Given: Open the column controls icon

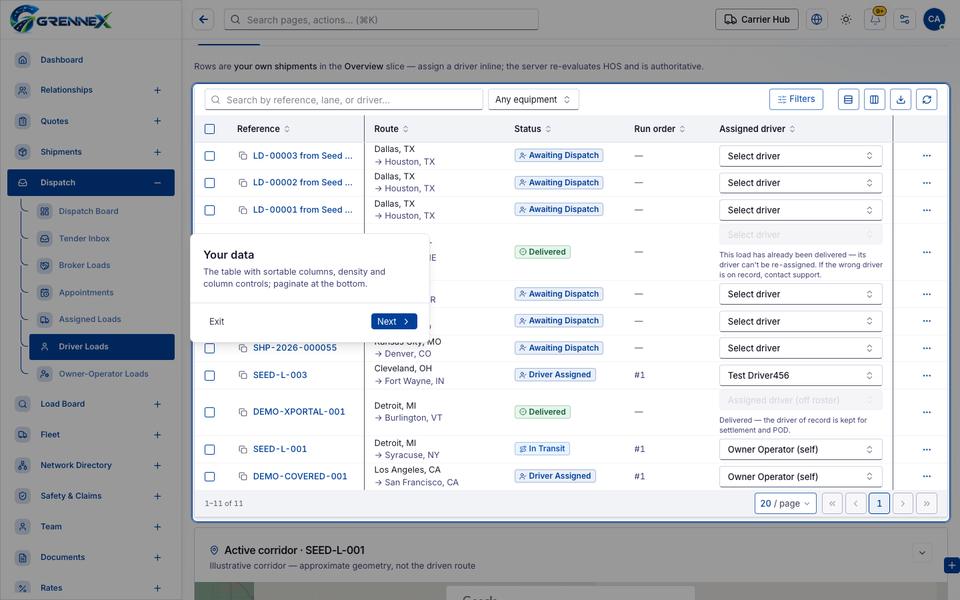Looking at the screenshot, I should (x=874, y=99).
